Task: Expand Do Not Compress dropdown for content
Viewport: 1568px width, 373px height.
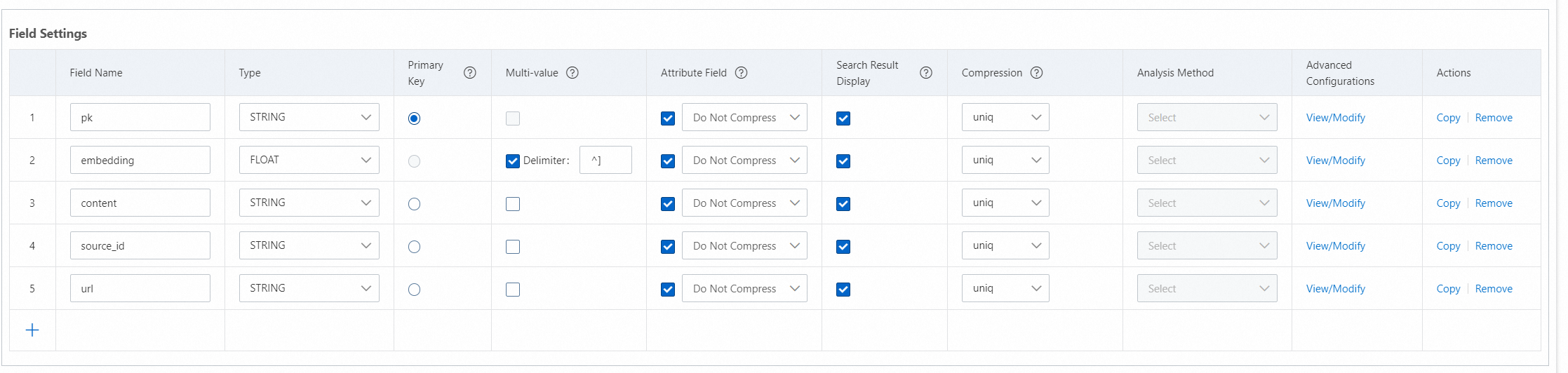Action: click(744, 203)
